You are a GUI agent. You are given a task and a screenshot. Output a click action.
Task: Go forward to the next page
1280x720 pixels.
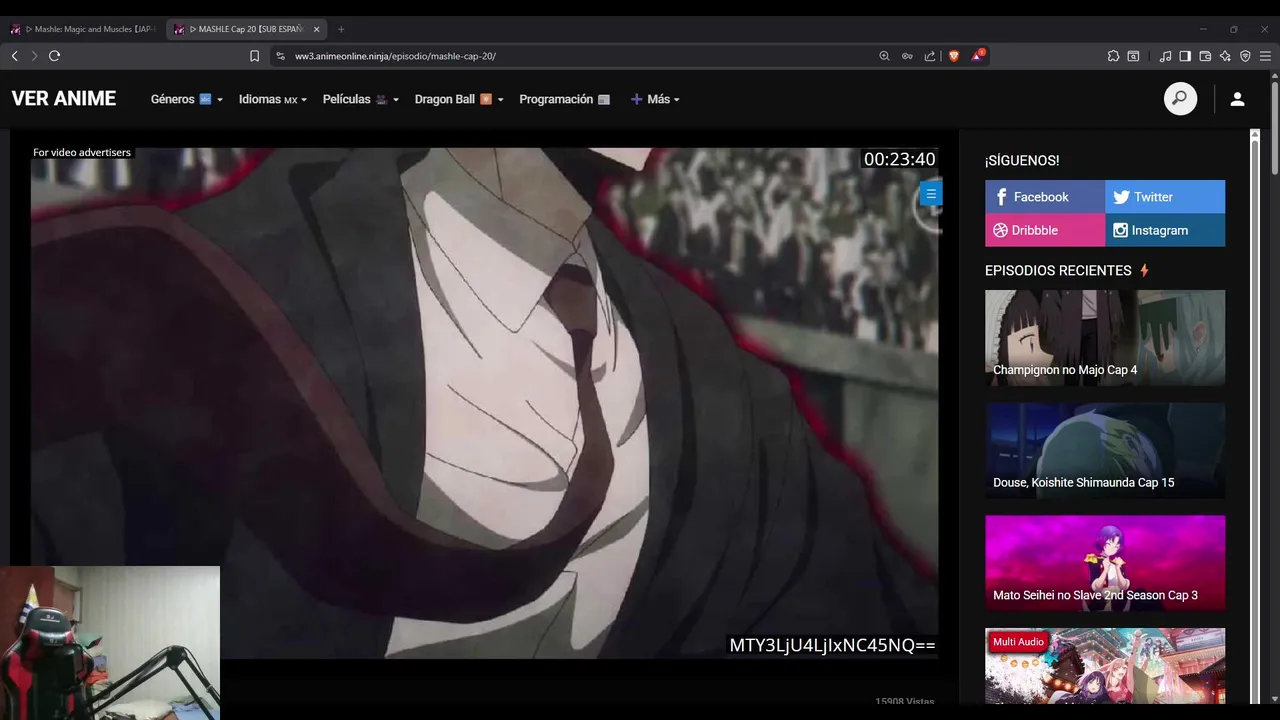click(34, 56)
